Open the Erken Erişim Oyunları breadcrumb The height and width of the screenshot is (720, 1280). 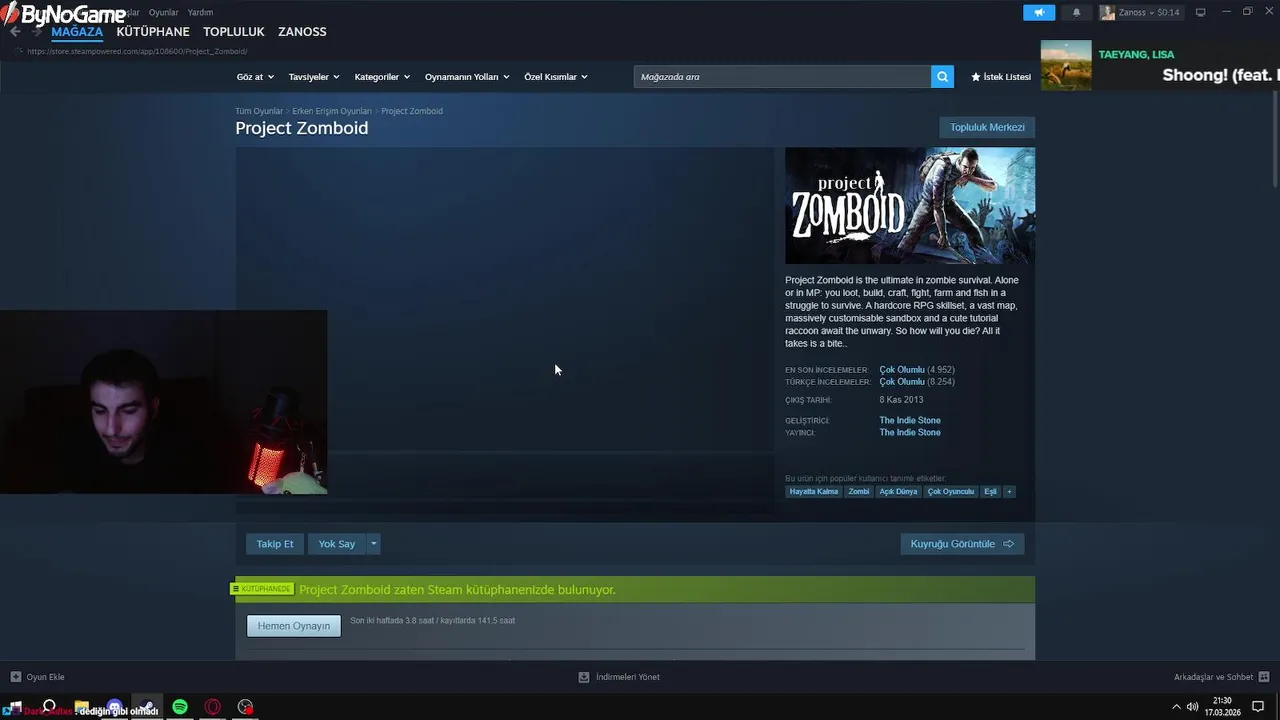(332, 111)
